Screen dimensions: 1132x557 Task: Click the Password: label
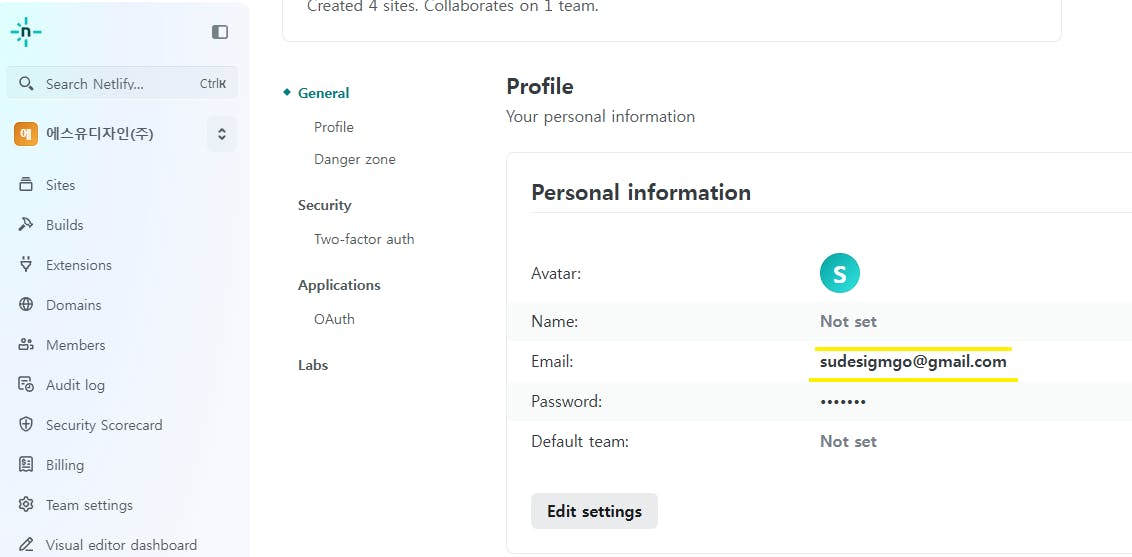[567, 402]
